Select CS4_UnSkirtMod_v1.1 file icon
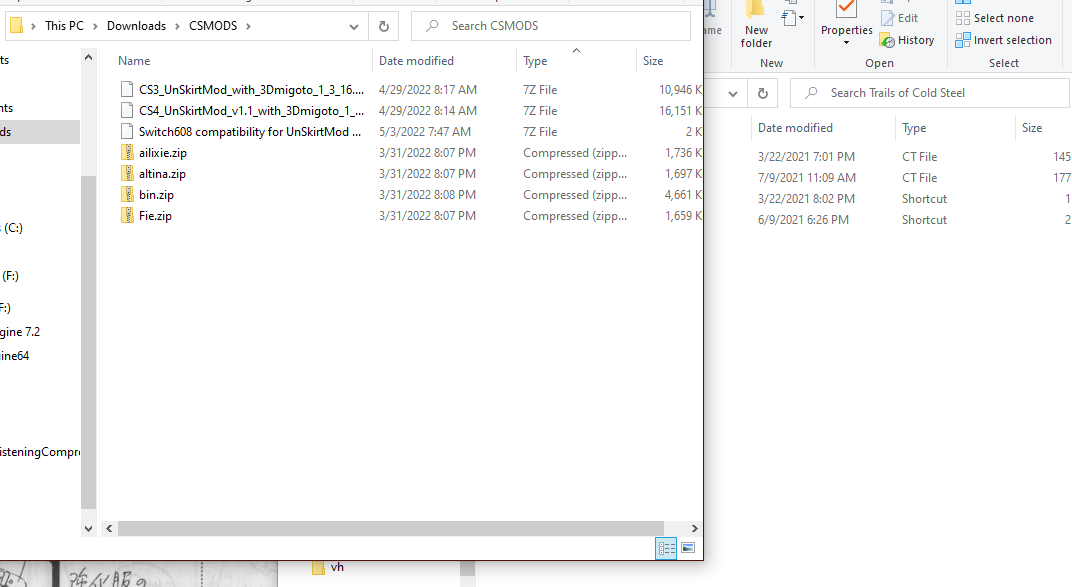Screen dimensions: 1072x587 126,111
